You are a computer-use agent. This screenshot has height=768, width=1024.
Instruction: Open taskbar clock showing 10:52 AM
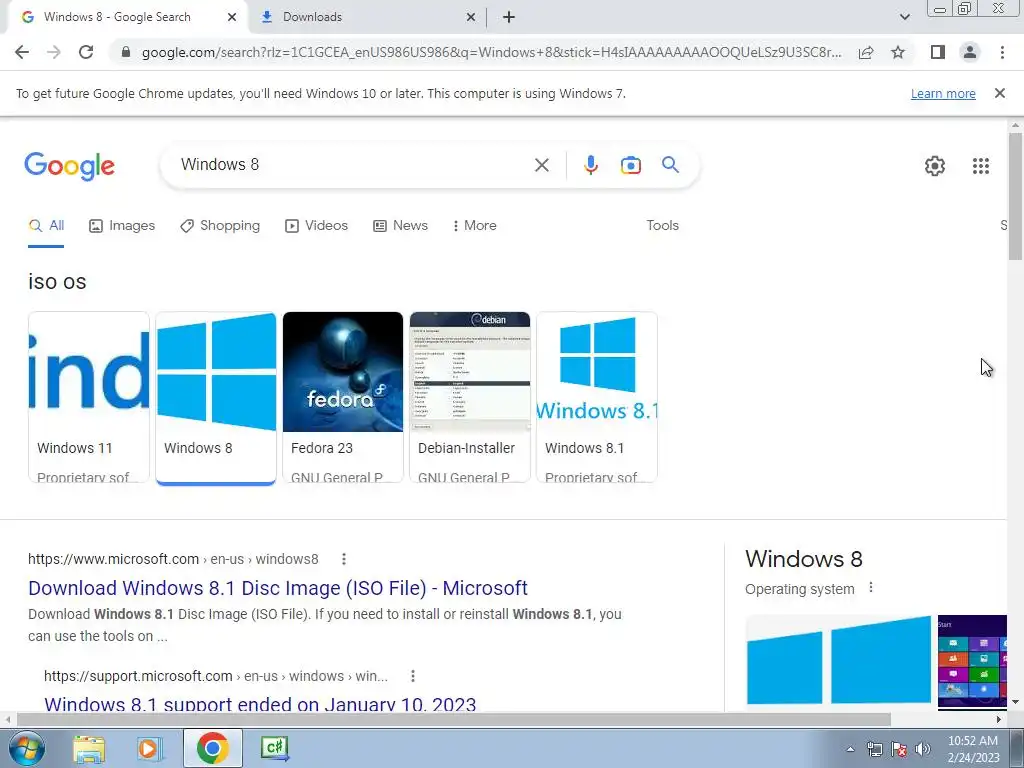pos(973,749)
